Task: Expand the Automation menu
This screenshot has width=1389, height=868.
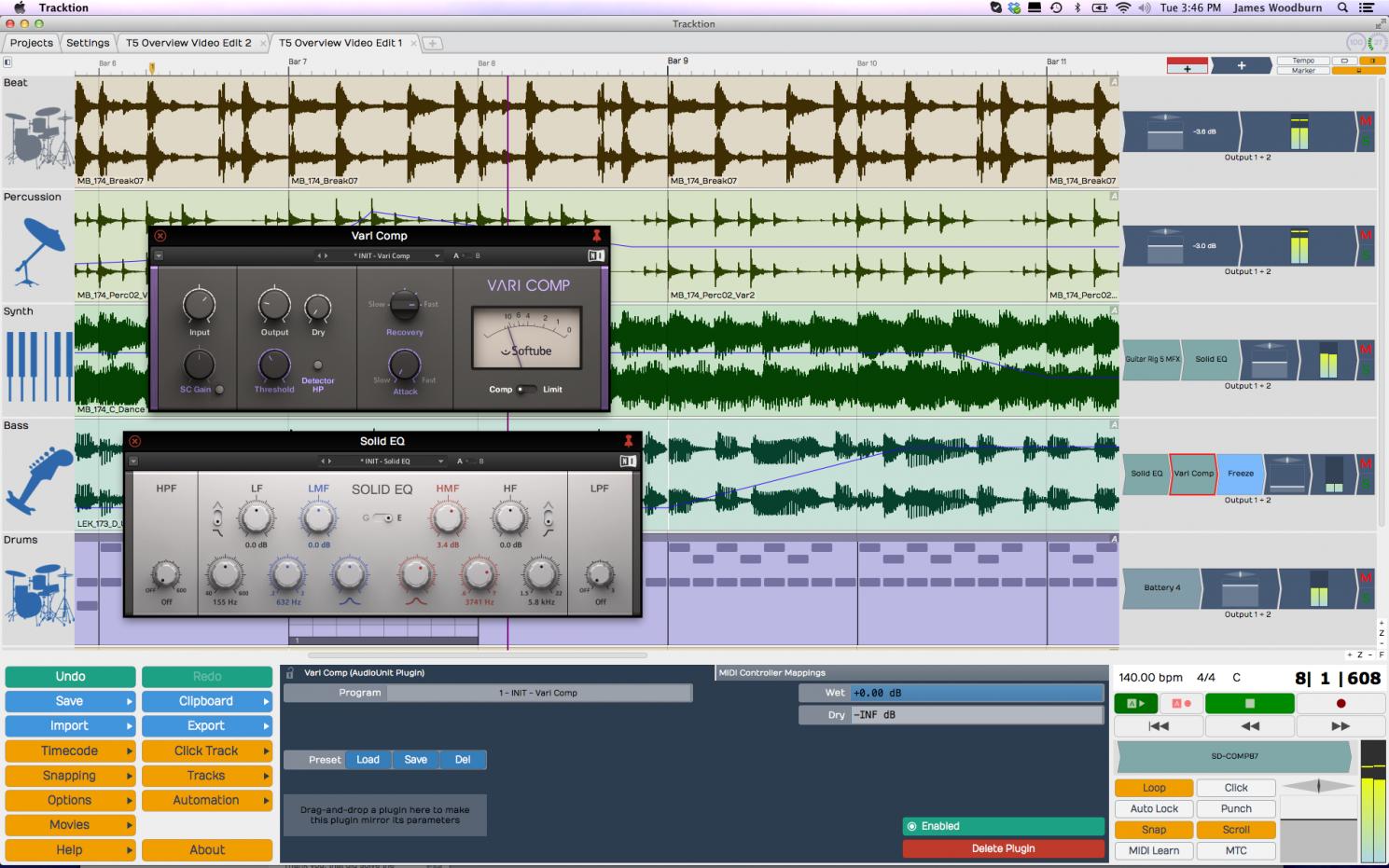Action: point(207,800)
